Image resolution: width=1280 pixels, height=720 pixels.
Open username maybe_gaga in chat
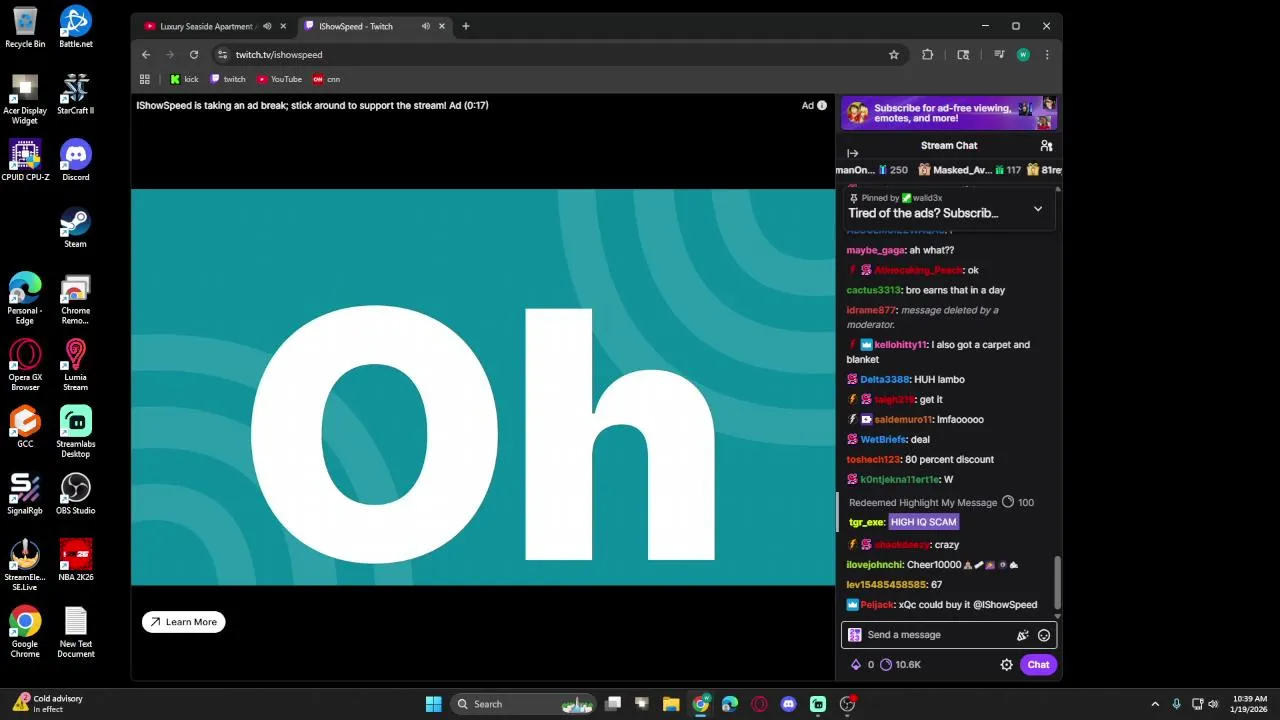(x=875, y=250)
